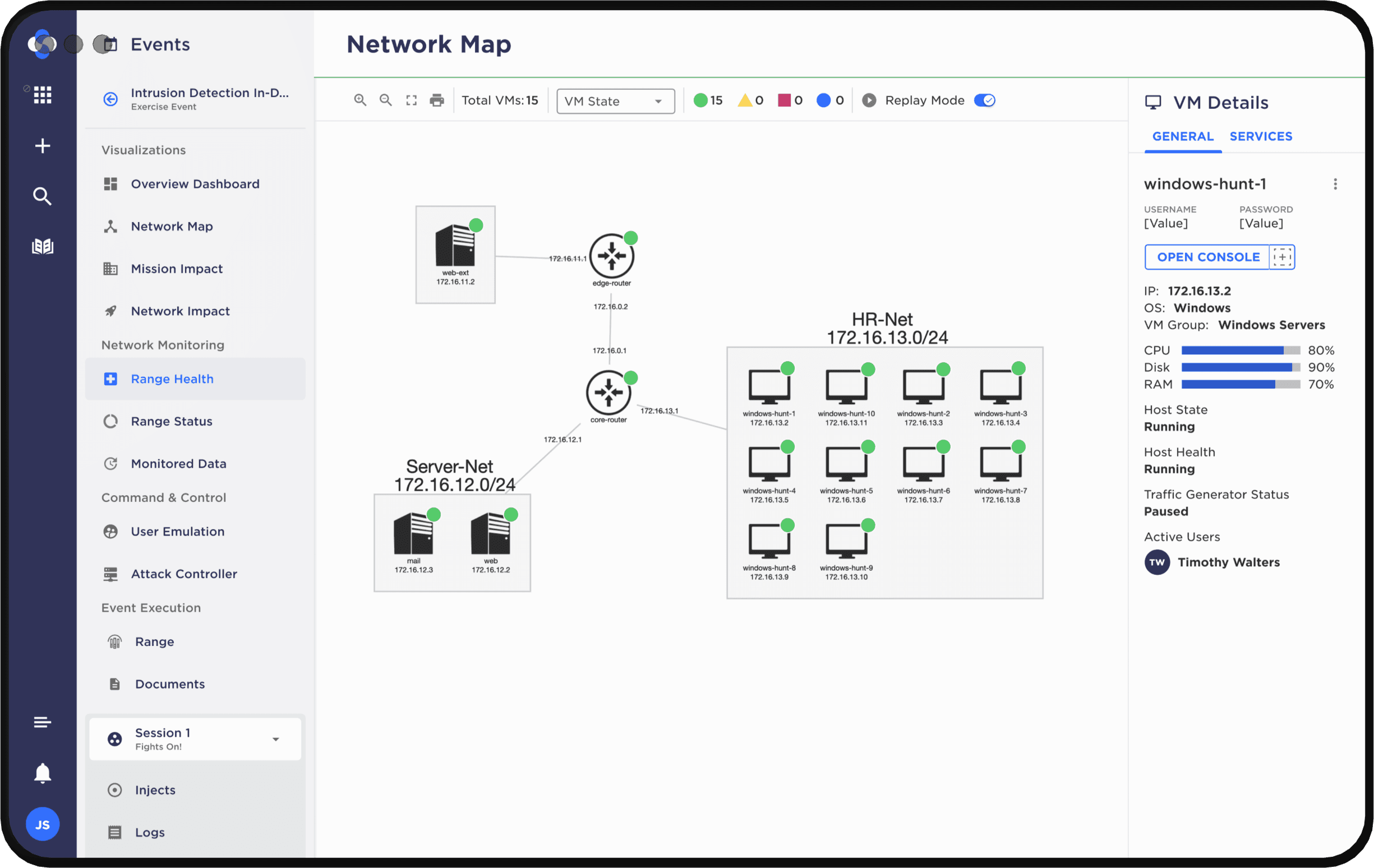This screenshot has width=1374, height=868.
Task: Open Events header in the sidebar
Action: click(x=160, y=44)
